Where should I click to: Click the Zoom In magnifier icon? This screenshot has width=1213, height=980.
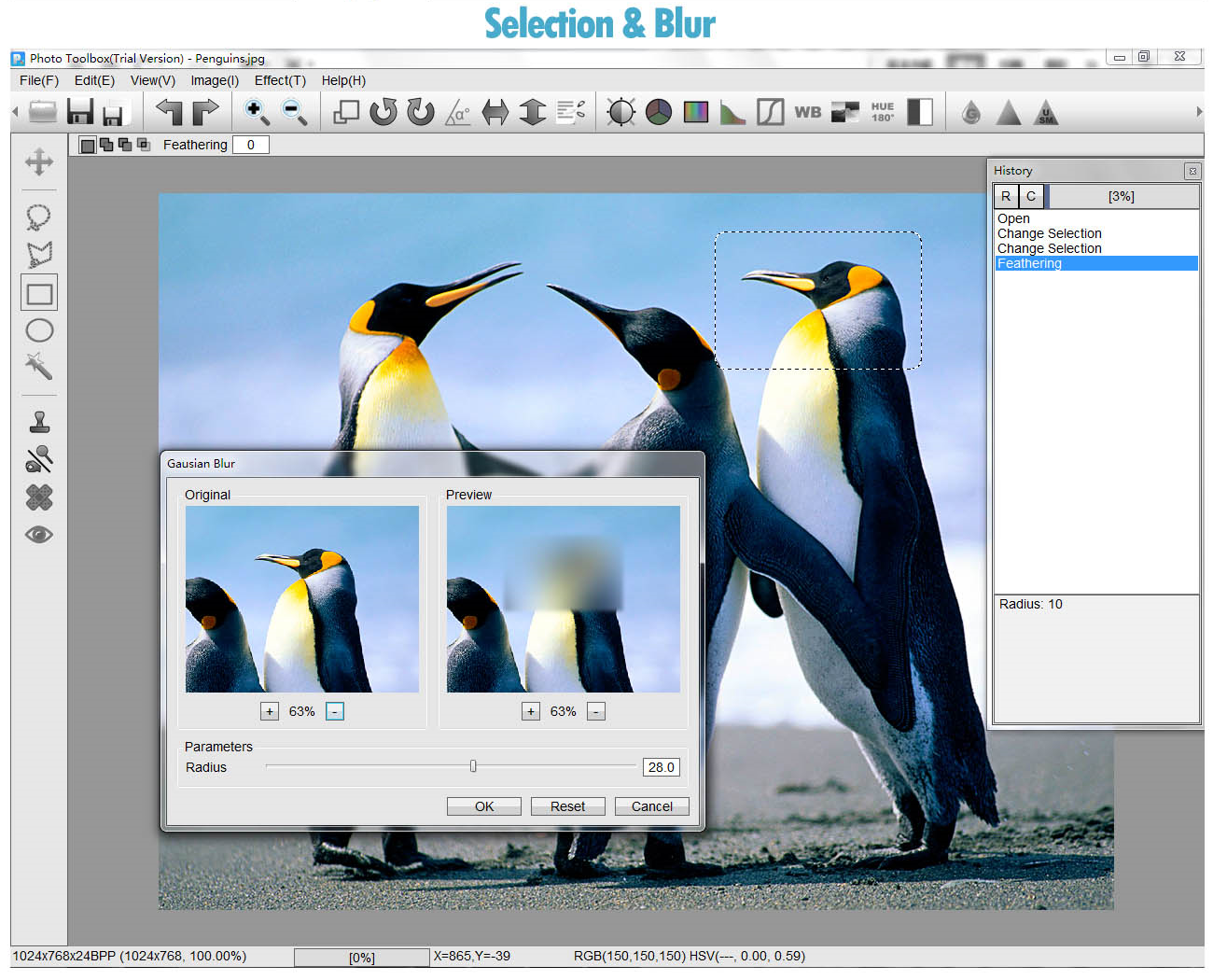coord(257,112)
